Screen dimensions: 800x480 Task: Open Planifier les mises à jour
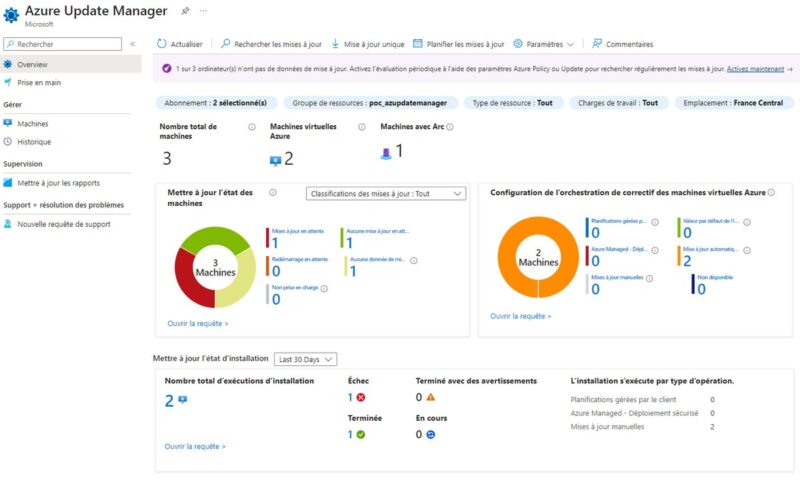pos(458,44)
